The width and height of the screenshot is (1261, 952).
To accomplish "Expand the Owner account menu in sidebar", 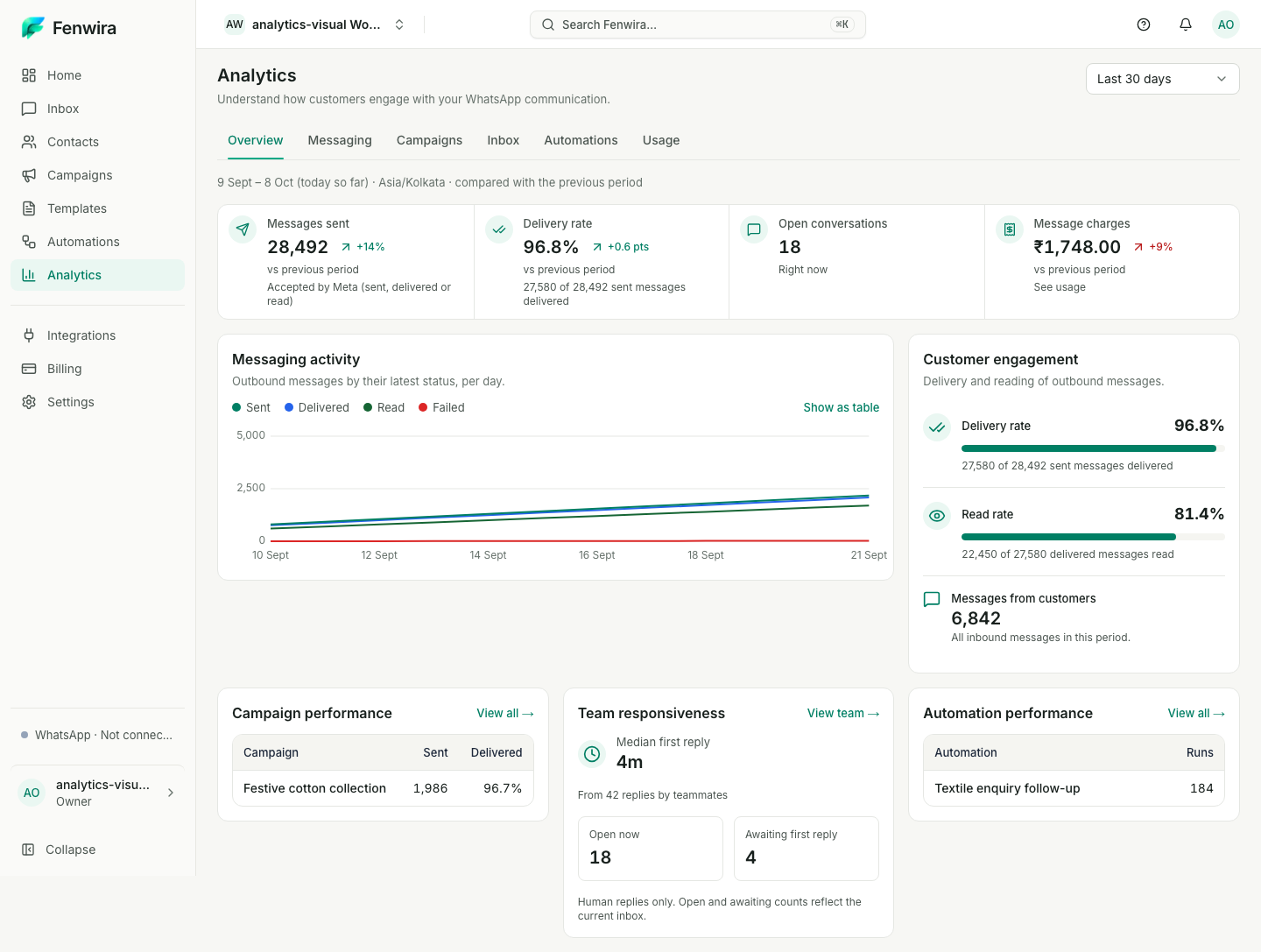I will tap(98, 793).
